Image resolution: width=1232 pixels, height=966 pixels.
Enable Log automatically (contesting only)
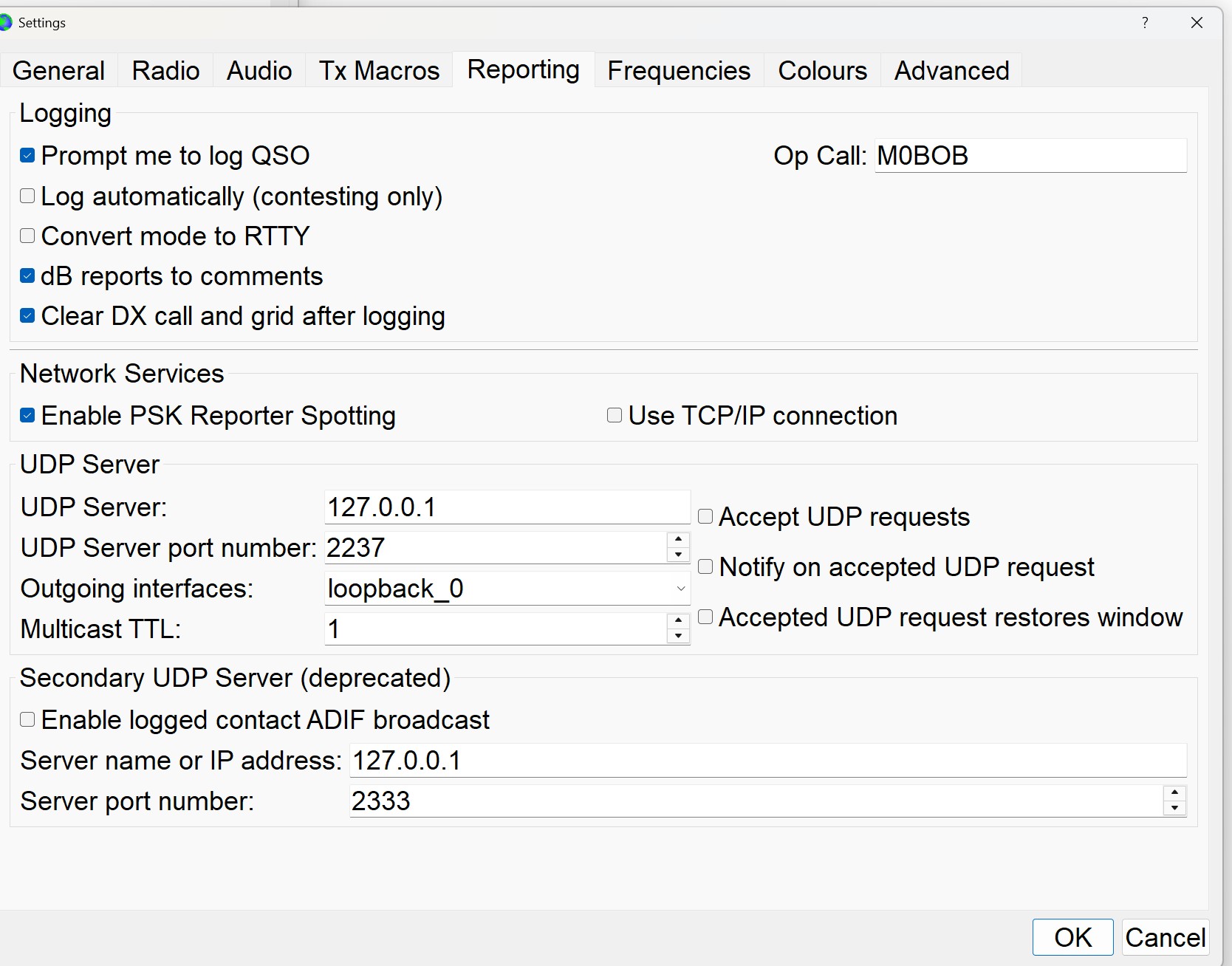point(27,196)
